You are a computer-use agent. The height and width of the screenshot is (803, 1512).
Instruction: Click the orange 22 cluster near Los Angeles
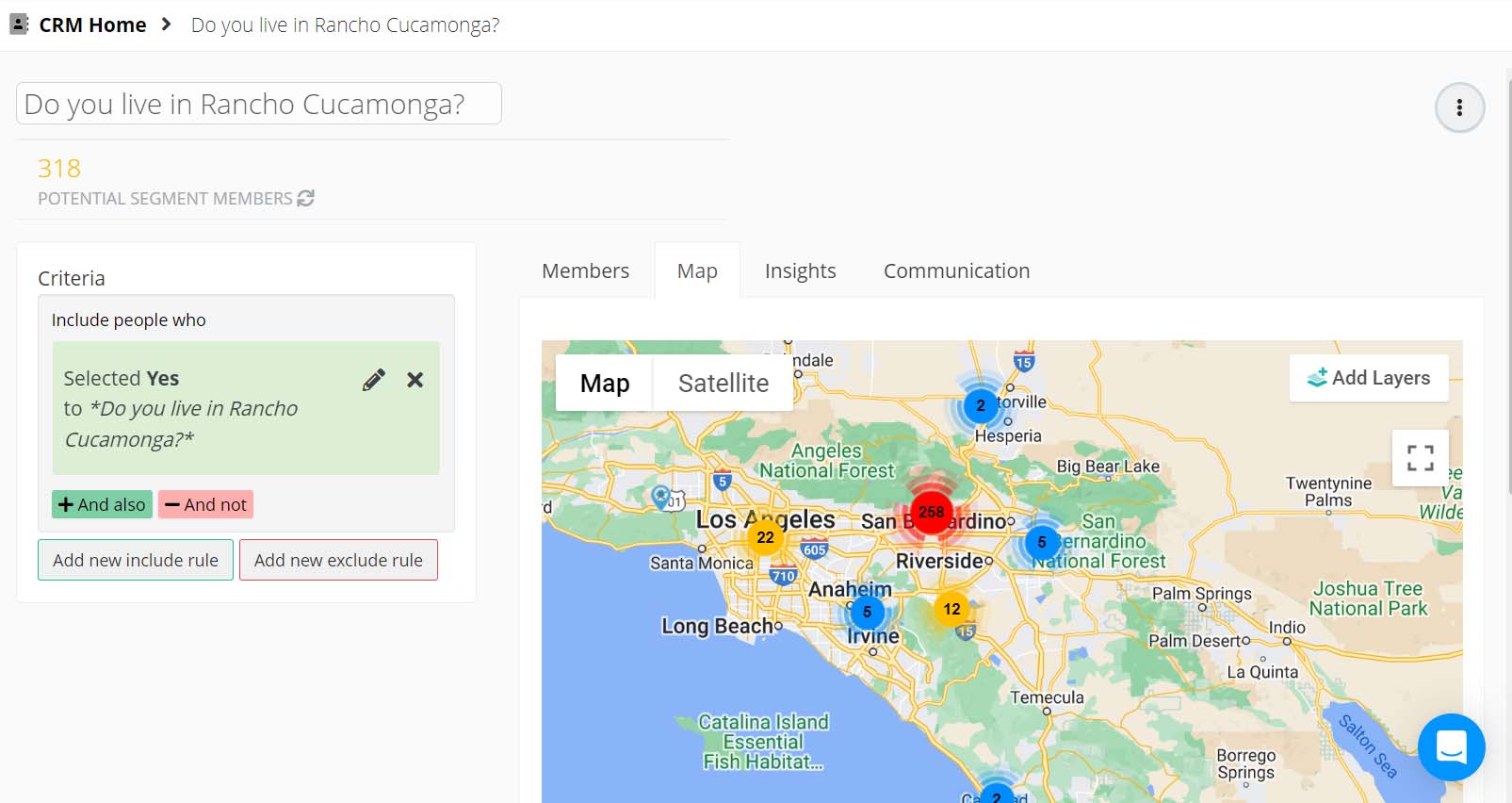click(x=765, y=537)
